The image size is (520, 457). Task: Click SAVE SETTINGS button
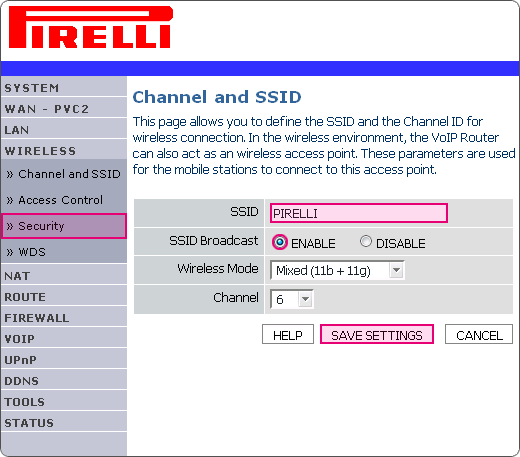coord(377,334)
